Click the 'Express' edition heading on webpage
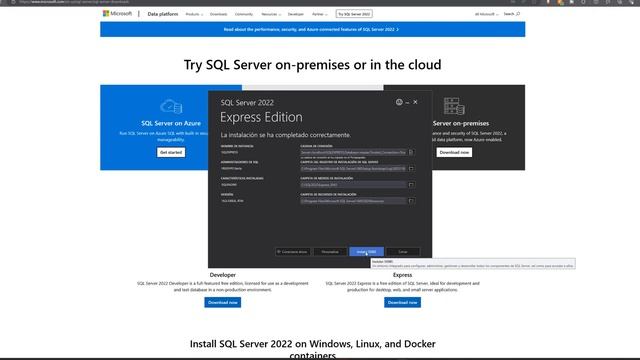Viewport: 640px width, 360px height. pyautogui.click(x=402, y=275)
